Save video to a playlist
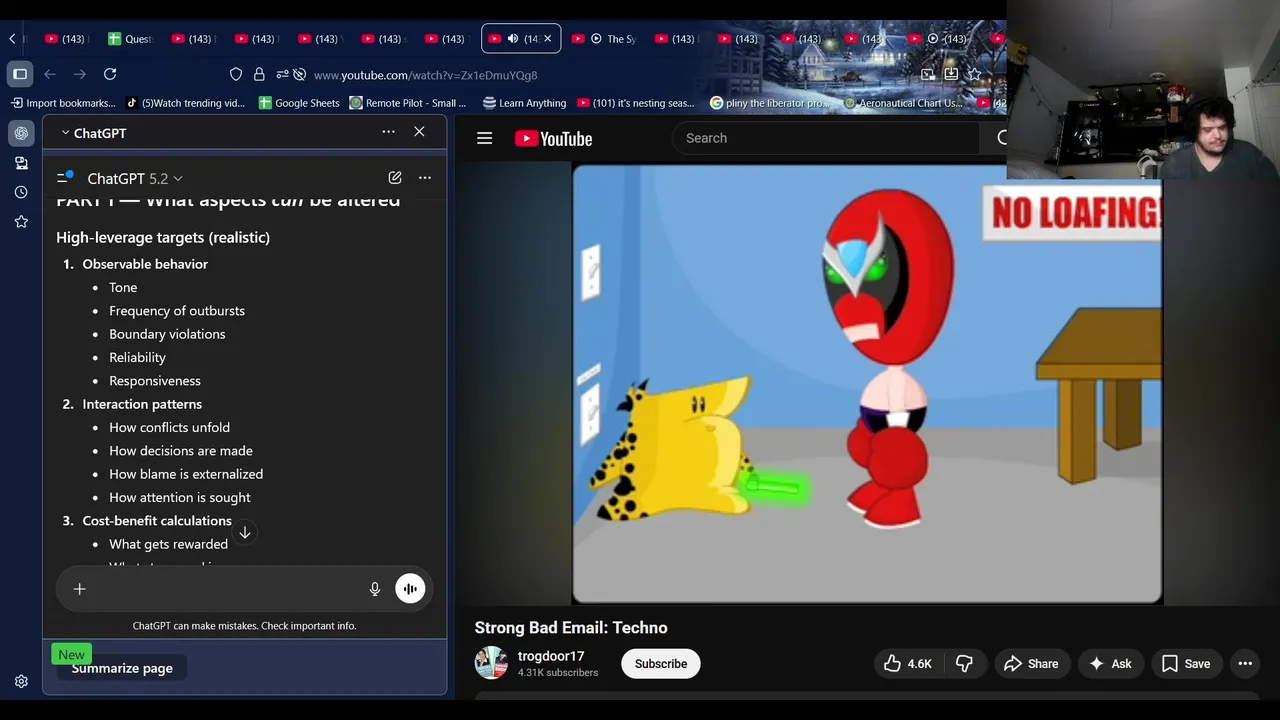Screen dimensions: 1280x720 tap(1186, 664)
